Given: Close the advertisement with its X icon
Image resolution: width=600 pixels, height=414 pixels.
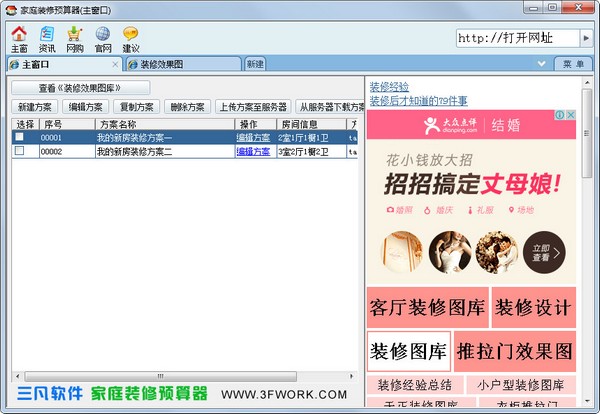Looking at the screenshot, I should pos(571,115).
